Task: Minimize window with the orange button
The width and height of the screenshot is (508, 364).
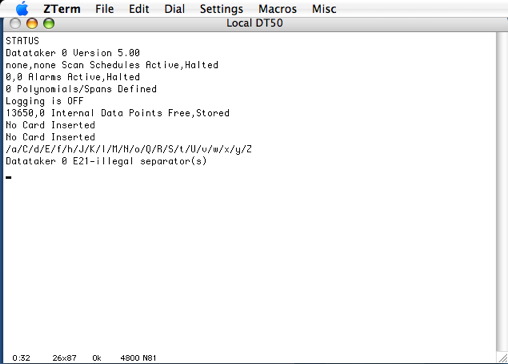Action: point(32,23)
